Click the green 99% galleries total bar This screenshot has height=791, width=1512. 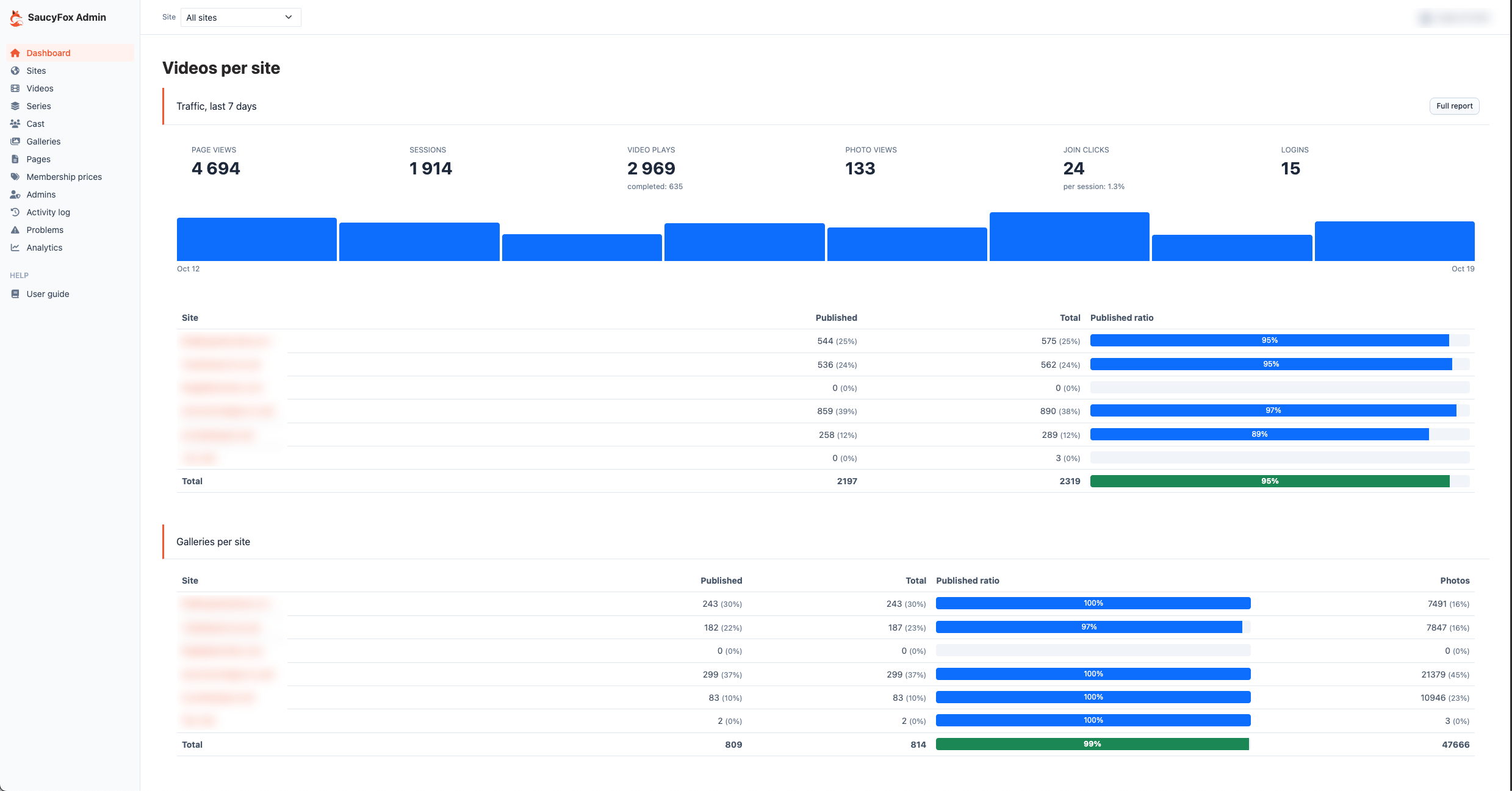(1092, 744)
